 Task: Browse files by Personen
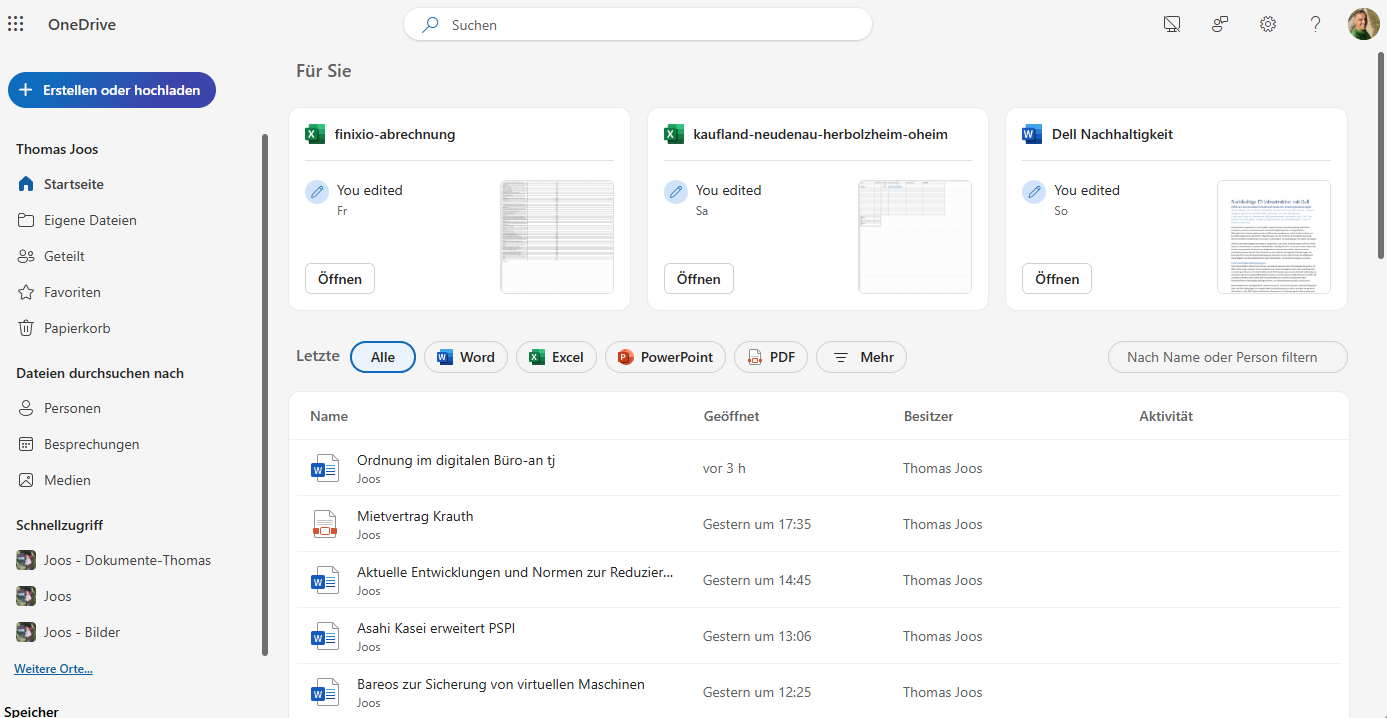(72, 408)
